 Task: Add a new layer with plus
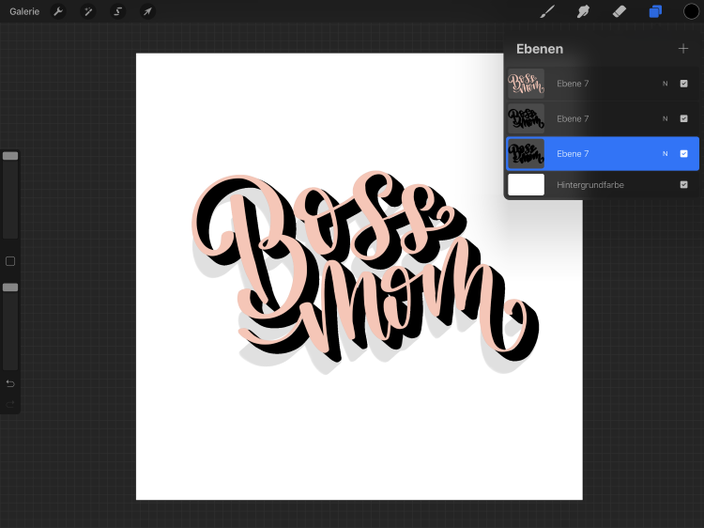pos(683,48)
